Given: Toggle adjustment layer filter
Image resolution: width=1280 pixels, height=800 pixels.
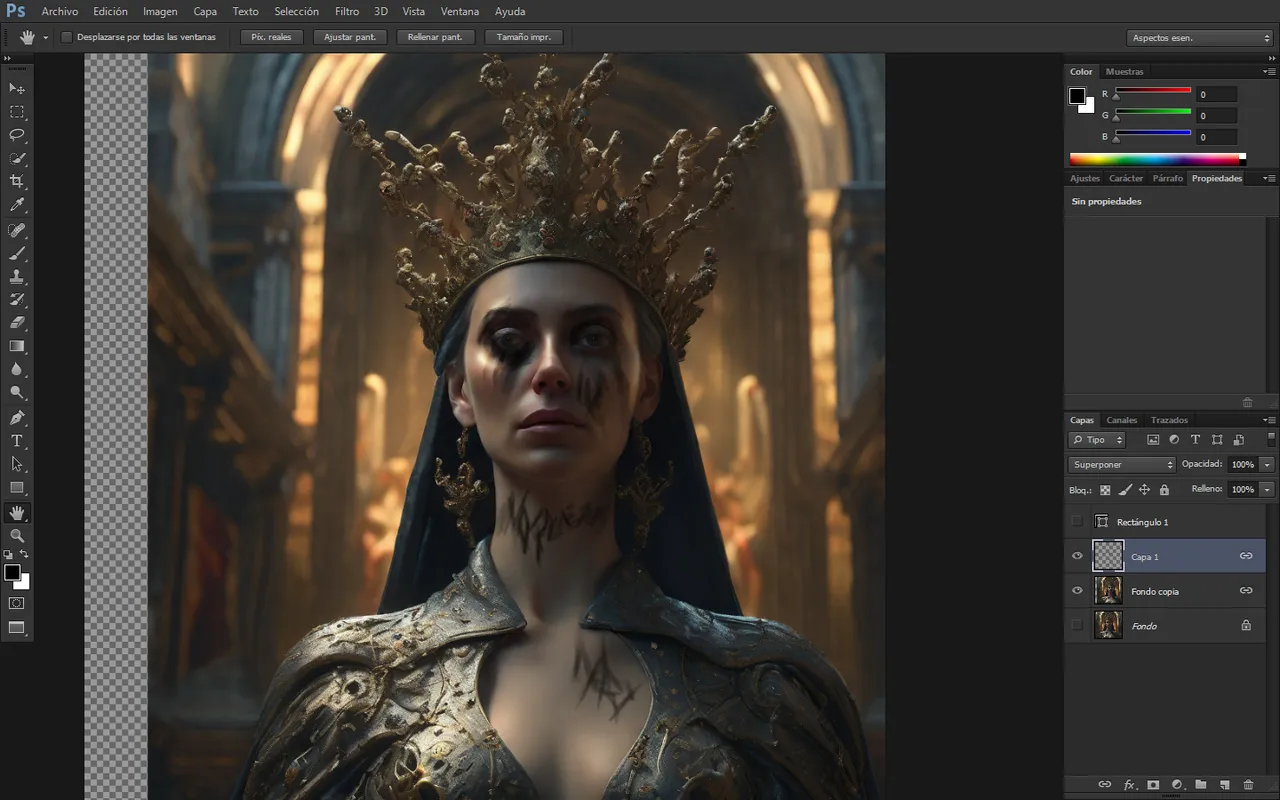Looking at the screenshot, I should (x=1174, y=440).
